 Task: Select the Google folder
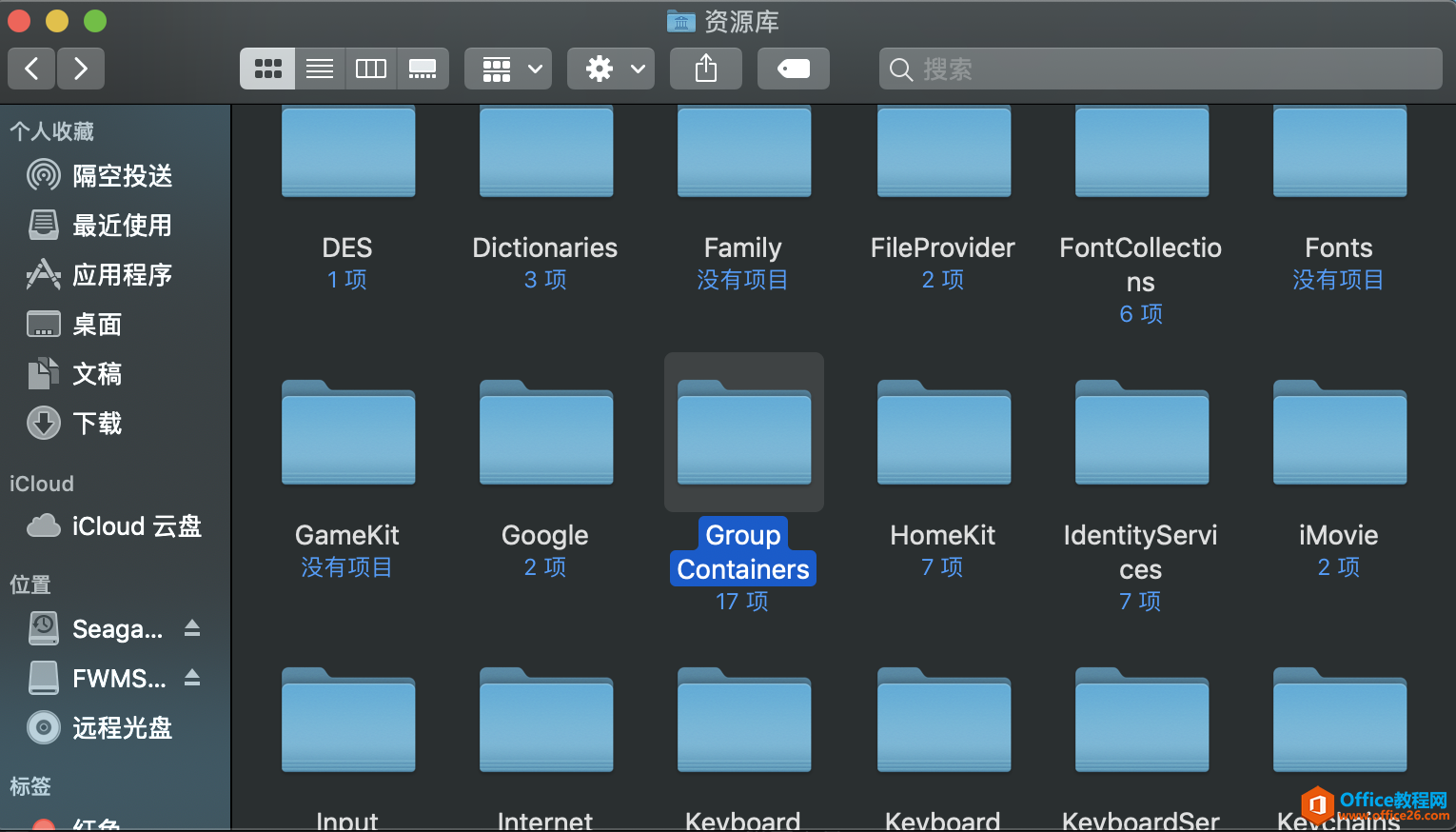546,433
